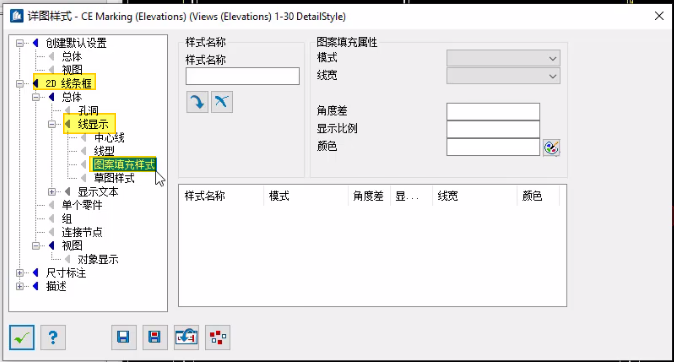
Task: Collapse the 创建默认设置 tree node
Action: pyautogui.click(x=20, y=43)
